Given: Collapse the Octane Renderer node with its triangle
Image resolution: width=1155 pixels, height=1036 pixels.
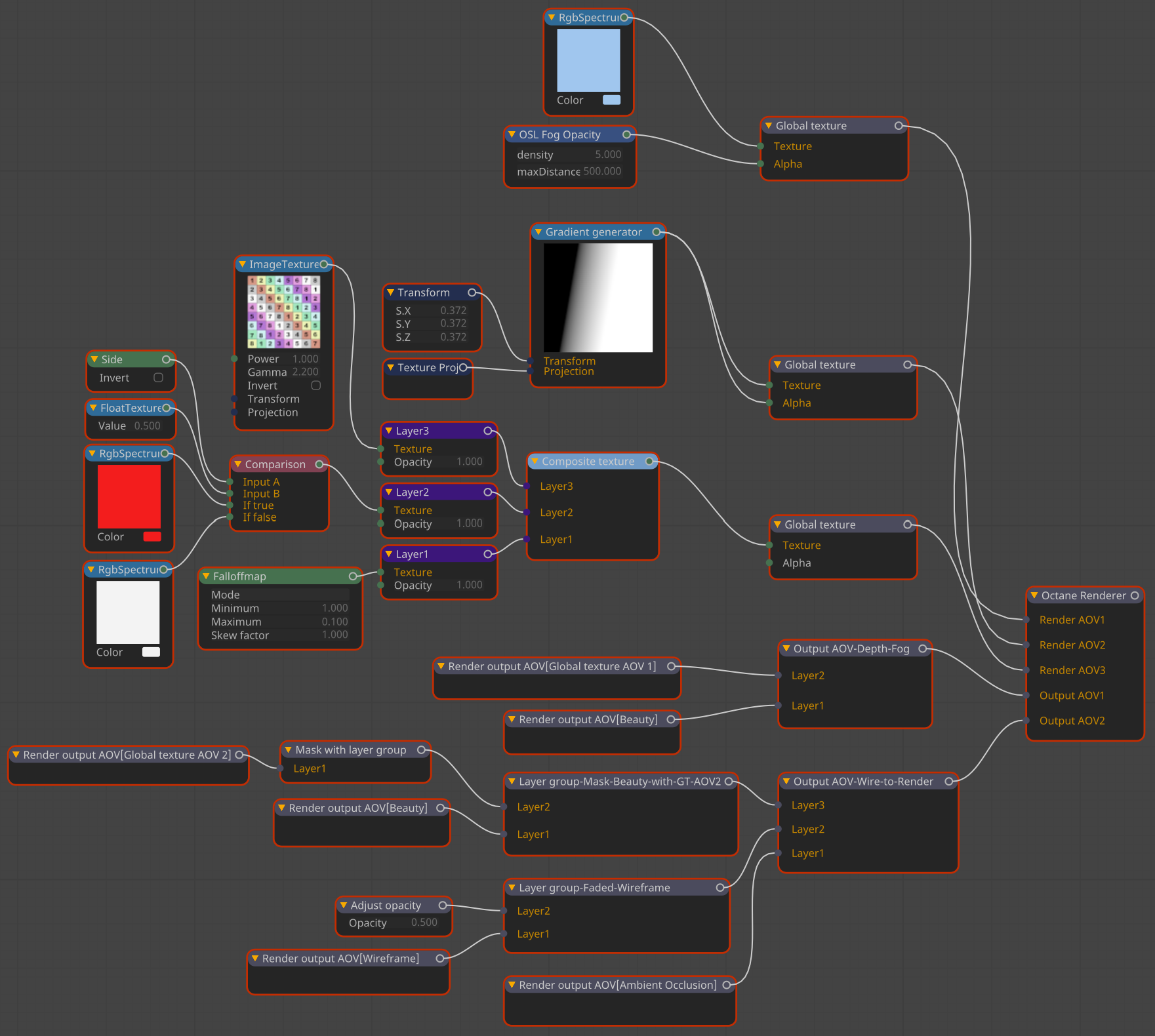Looking at the screenshot, I should (x=1034, y=595).
